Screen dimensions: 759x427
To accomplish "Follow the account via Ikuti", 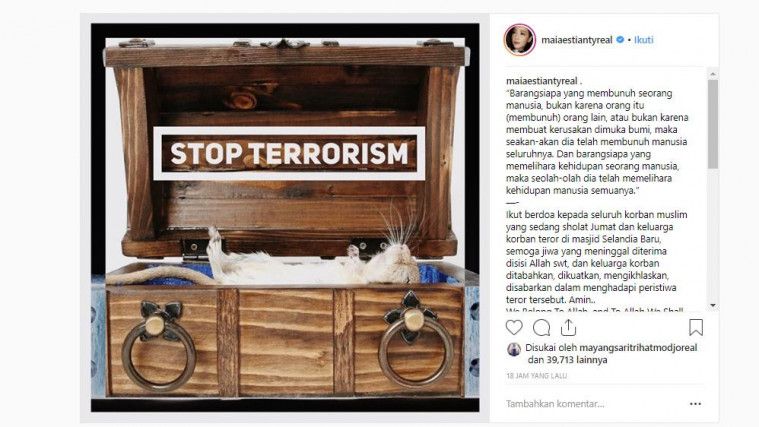I will coord(643,40).
